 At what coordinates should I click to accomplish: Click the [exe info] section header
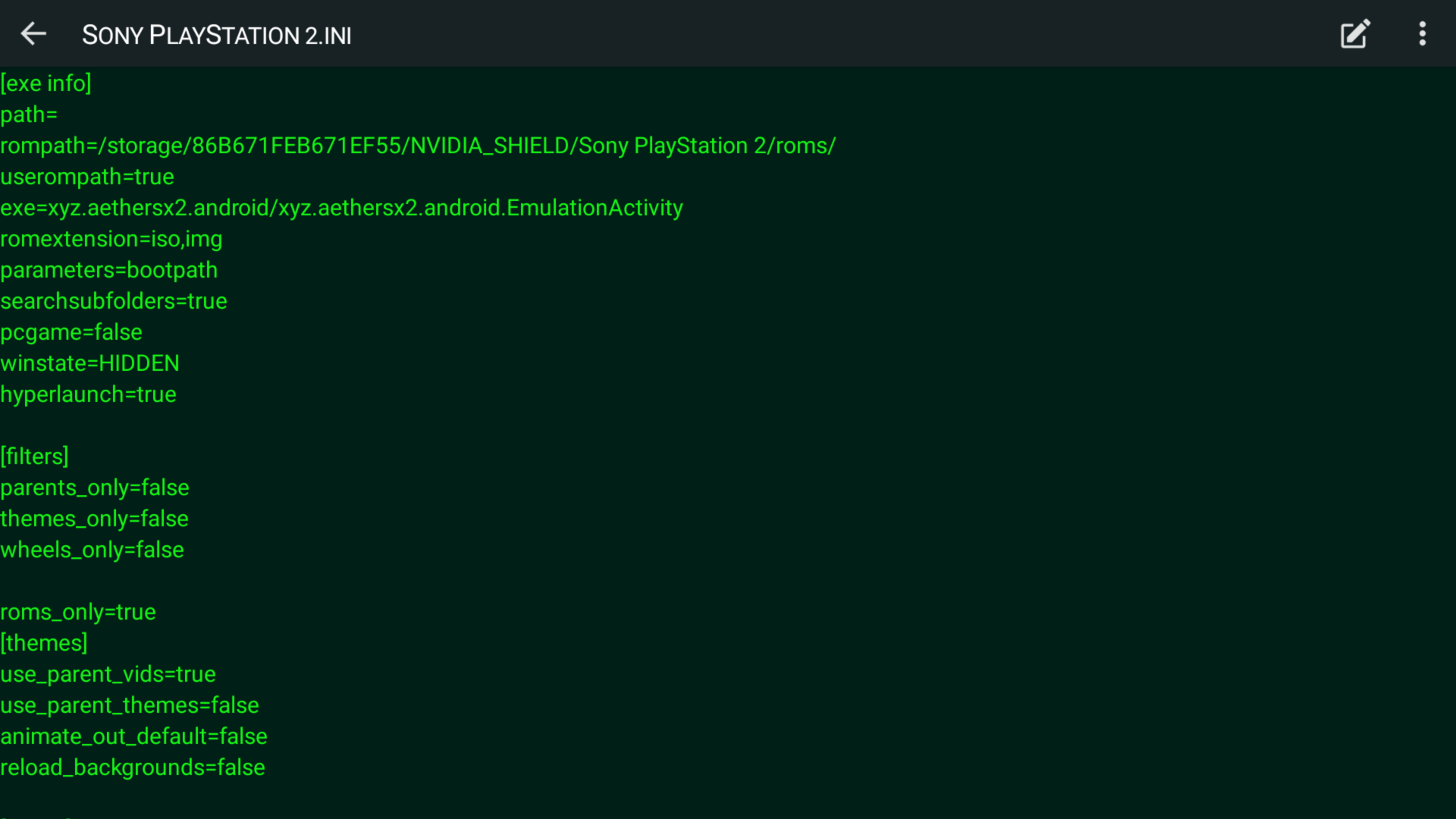[x=46, y=83]
